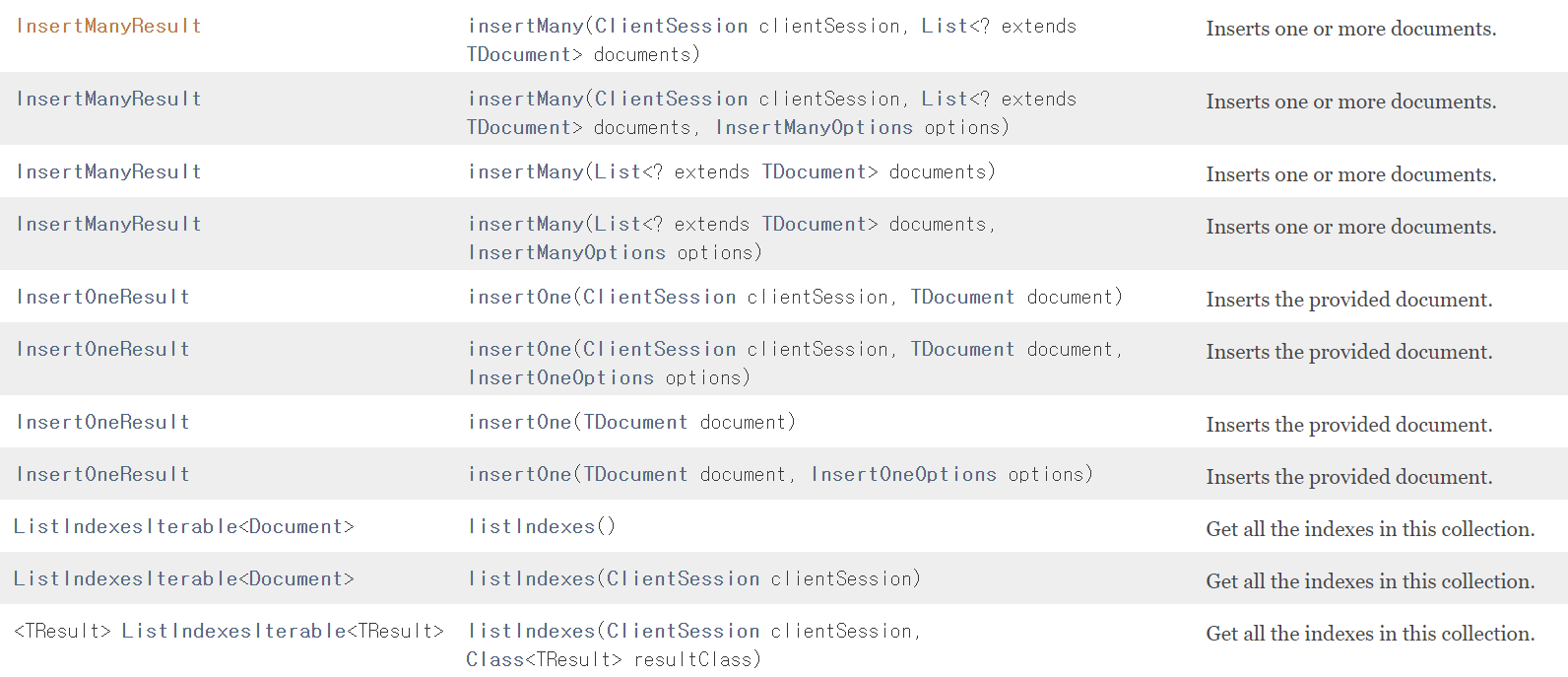Open the third InsertManyResult return type link
Screen dimensions: 1568x677
(x=108, y=171)
